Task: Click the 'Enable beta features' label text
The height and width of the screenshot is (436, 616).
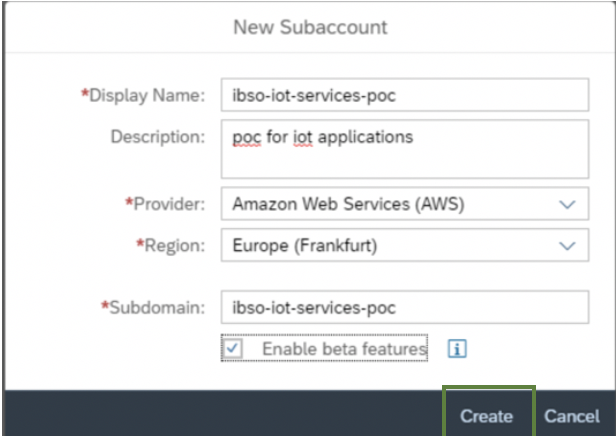Action: tap(345, 349)
